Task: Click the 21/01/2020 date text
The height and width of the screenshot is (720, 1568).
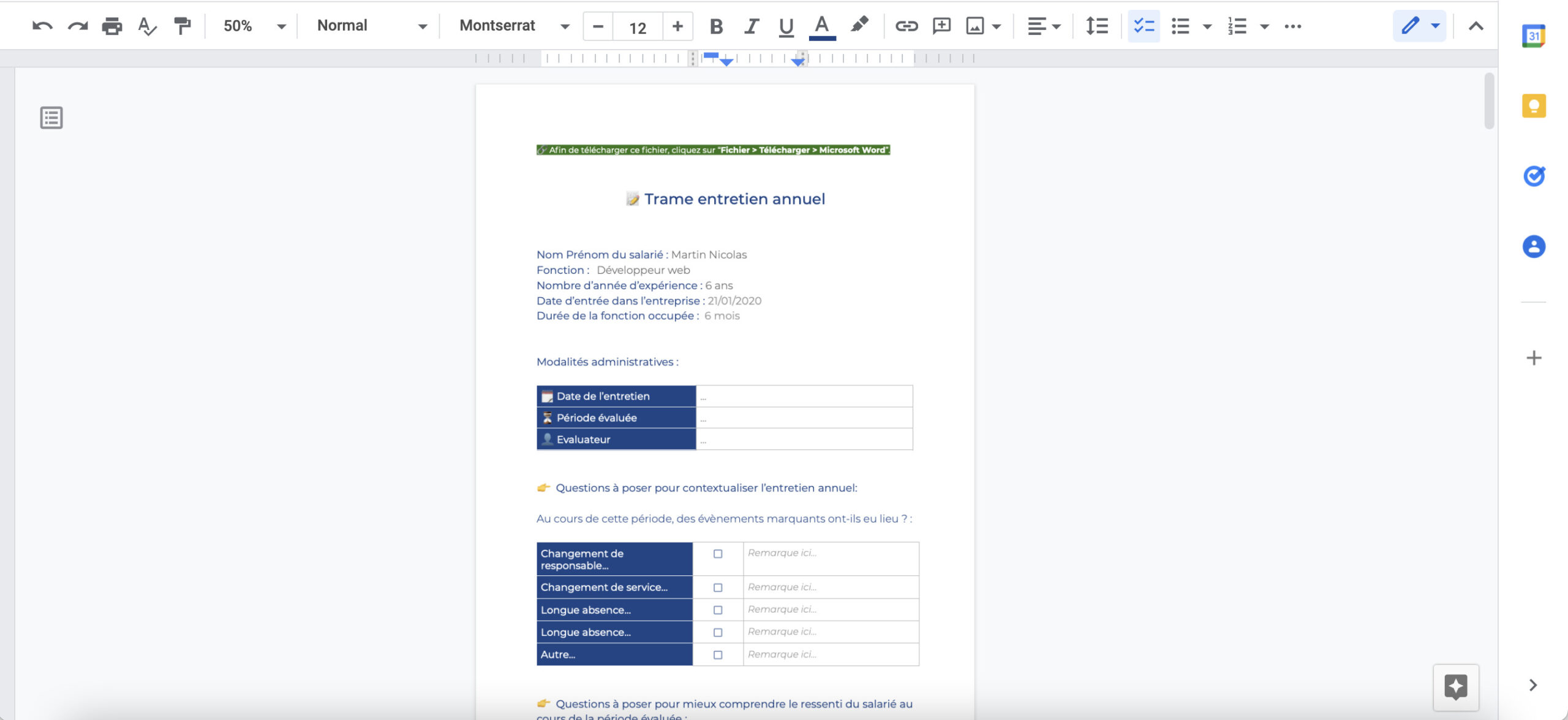Action: click(x=734, y=301)
